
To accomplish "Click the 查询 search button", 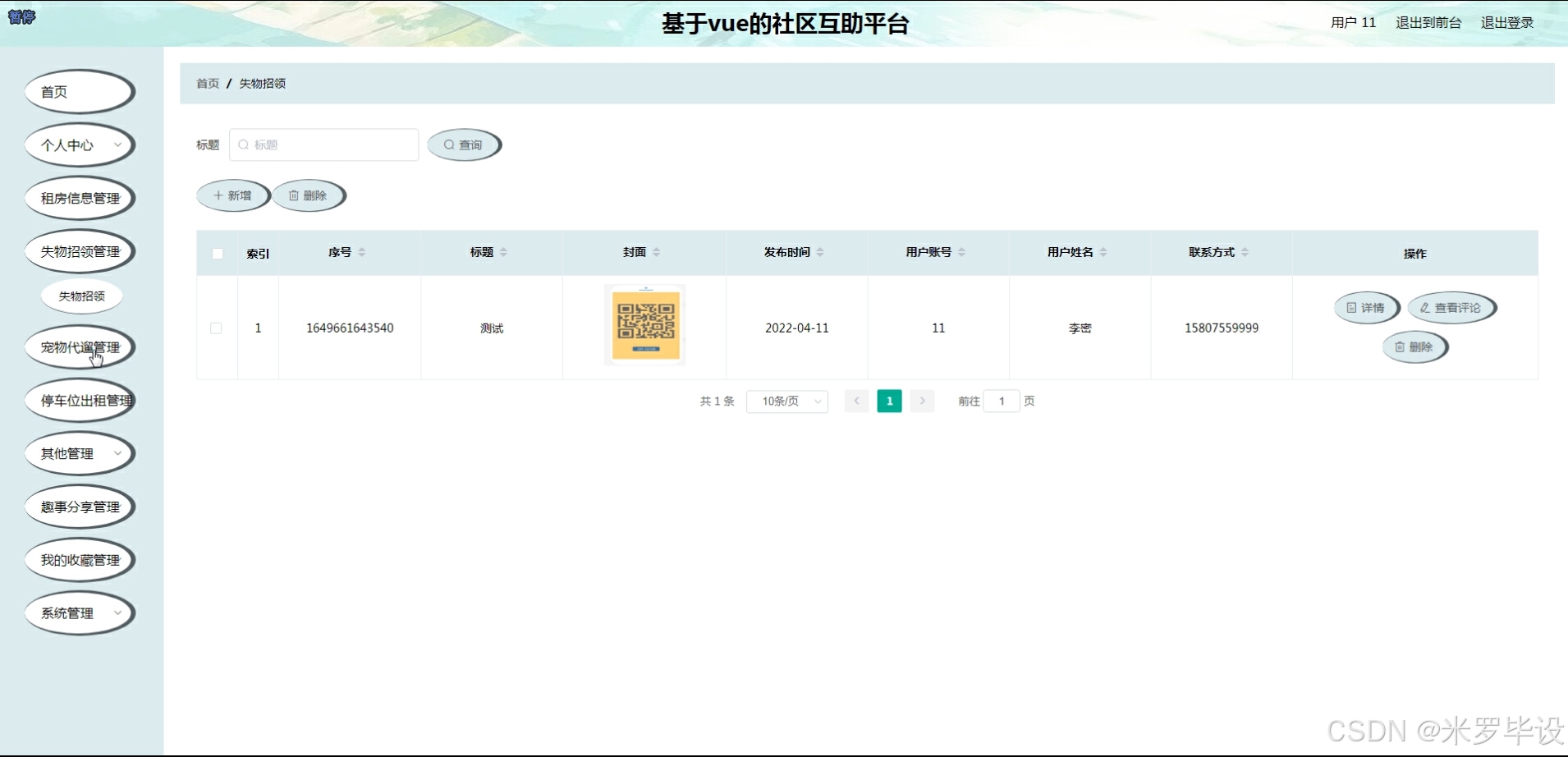I will coord(464,145).
